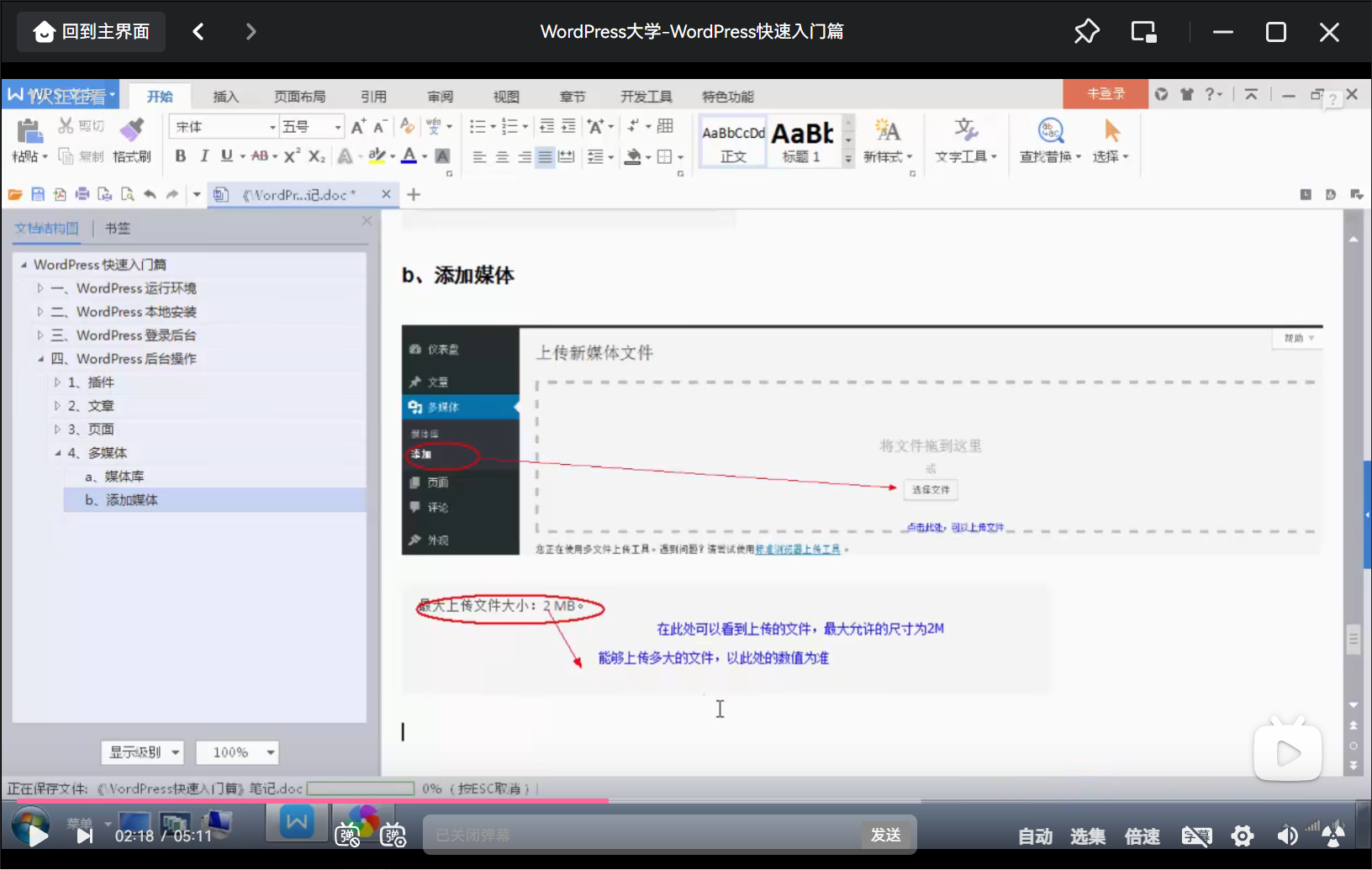This screenshot has width=1372, height=870.
Task: Click the print icon in quick toolbar
Action: pyautogui.click(x=82, y=195)
